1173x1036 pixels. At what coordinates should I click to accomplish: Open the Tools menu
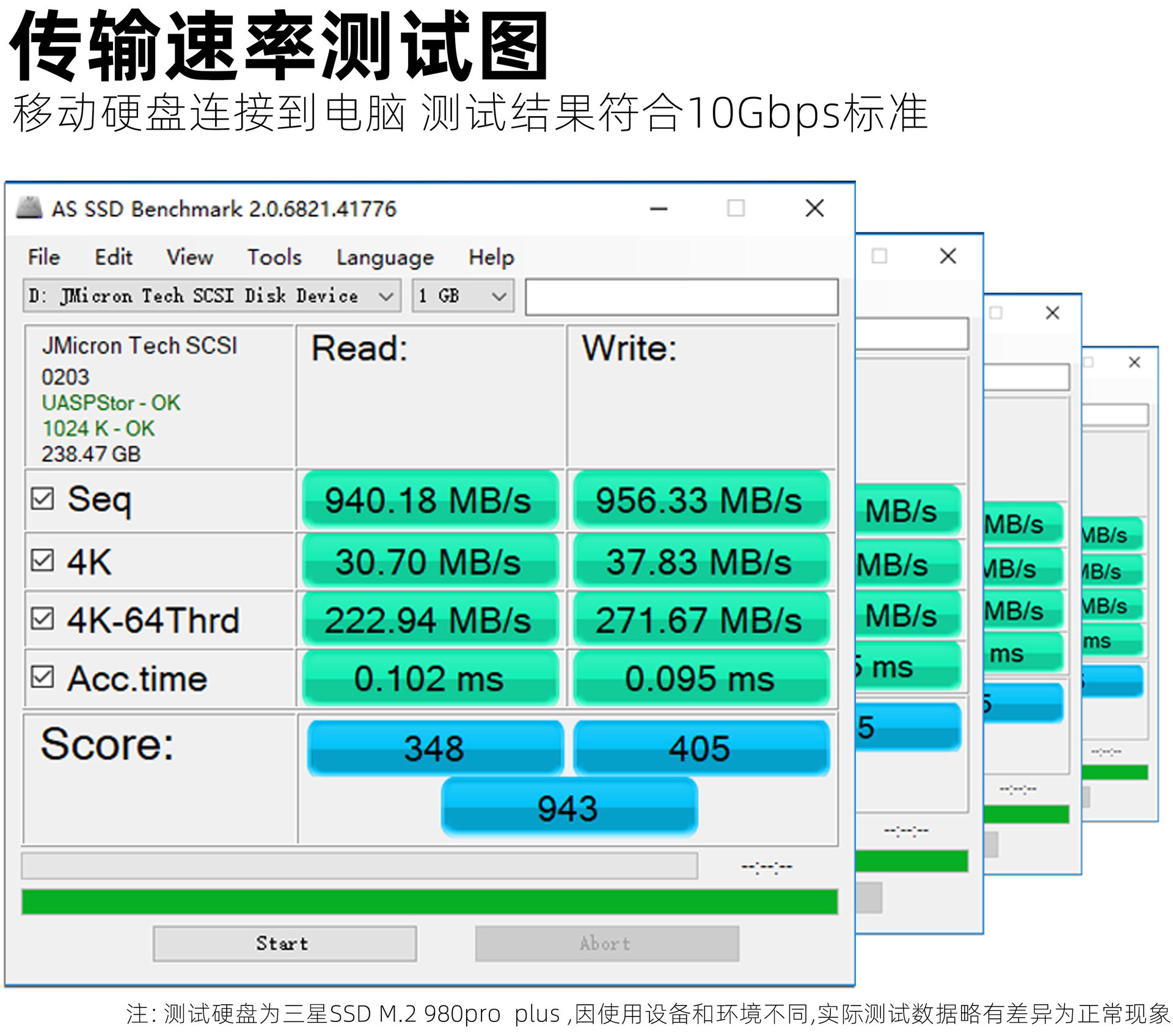pyautogui.click(x=274, y=257)
